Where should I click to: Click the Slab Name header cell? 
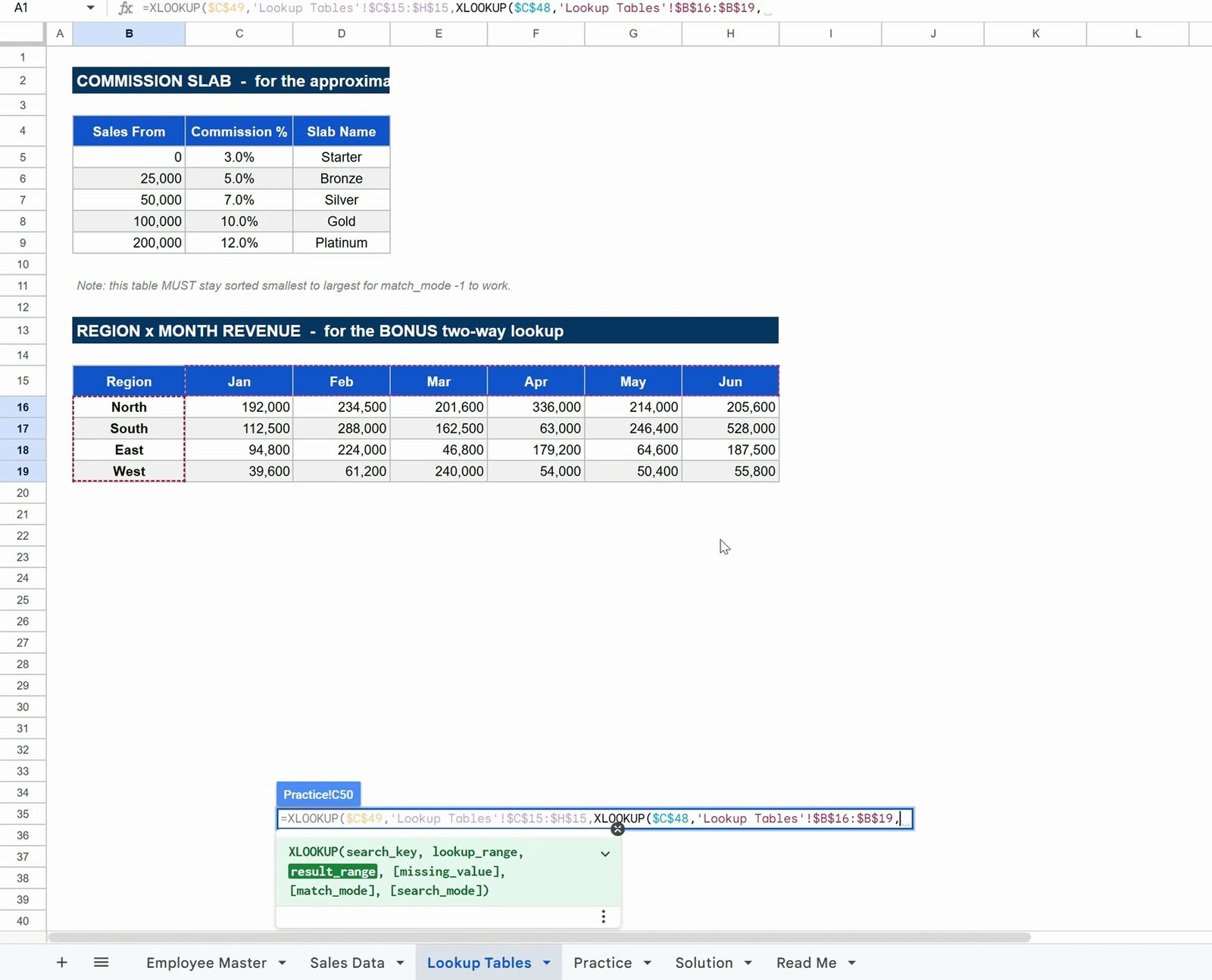[x=342, y=131]
